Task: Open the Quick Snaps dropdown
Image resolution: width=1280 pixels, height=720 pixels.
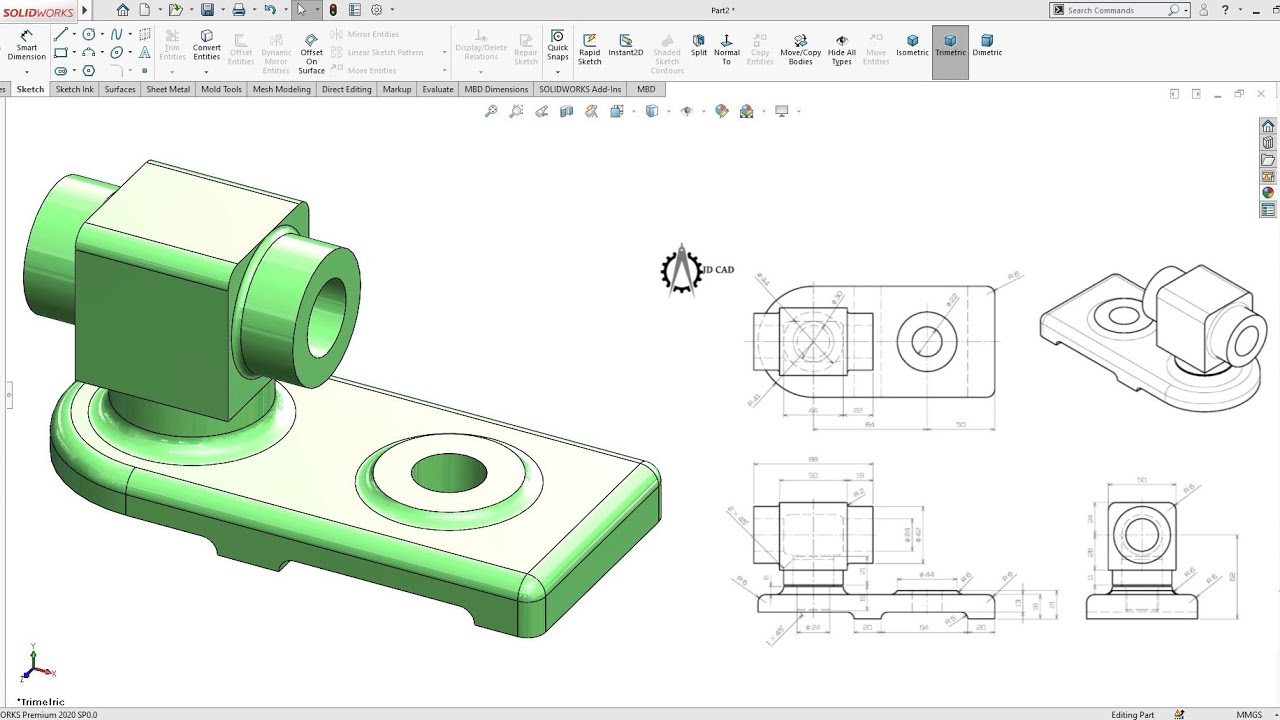Action: (558, 72)
